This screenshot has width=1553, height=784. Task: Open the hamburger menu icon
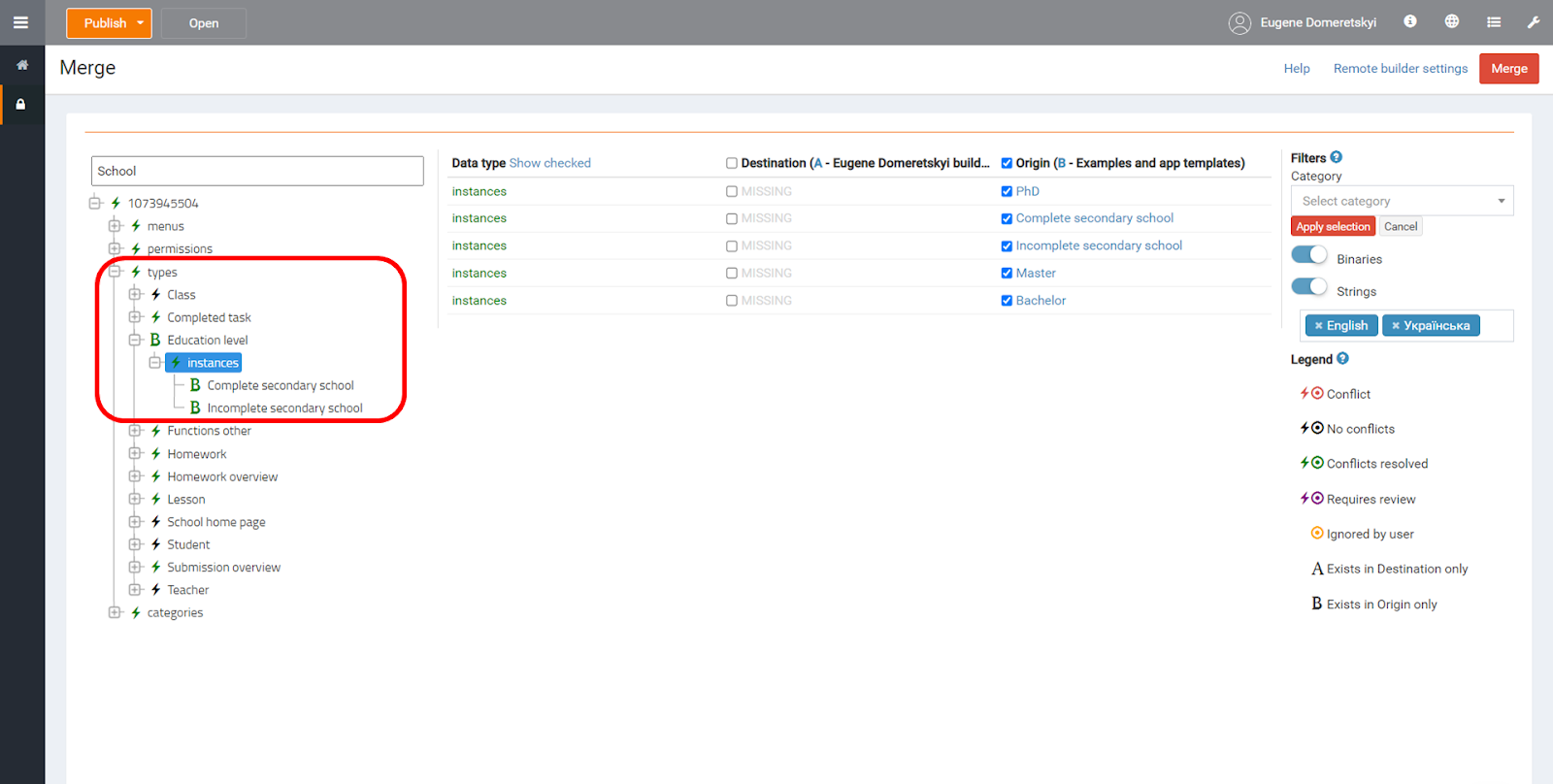pos(20,22)
